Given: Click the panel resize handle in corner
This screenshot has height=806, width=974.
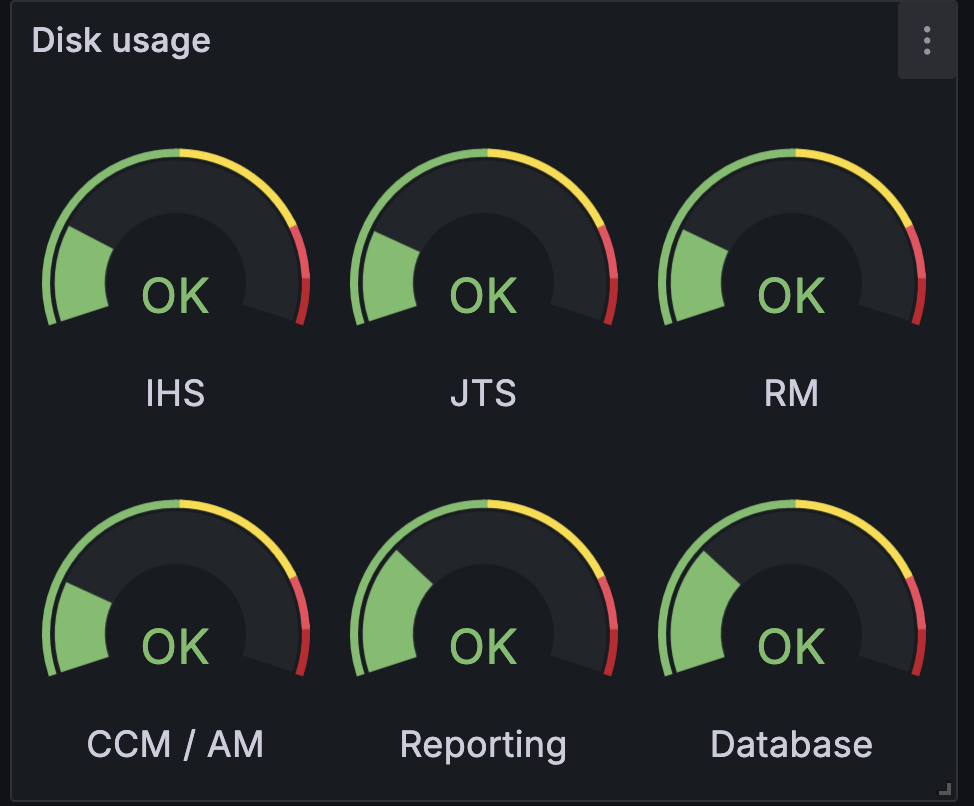Looking at the screenshot, I should pyautogui.click(x=944, y=789).
